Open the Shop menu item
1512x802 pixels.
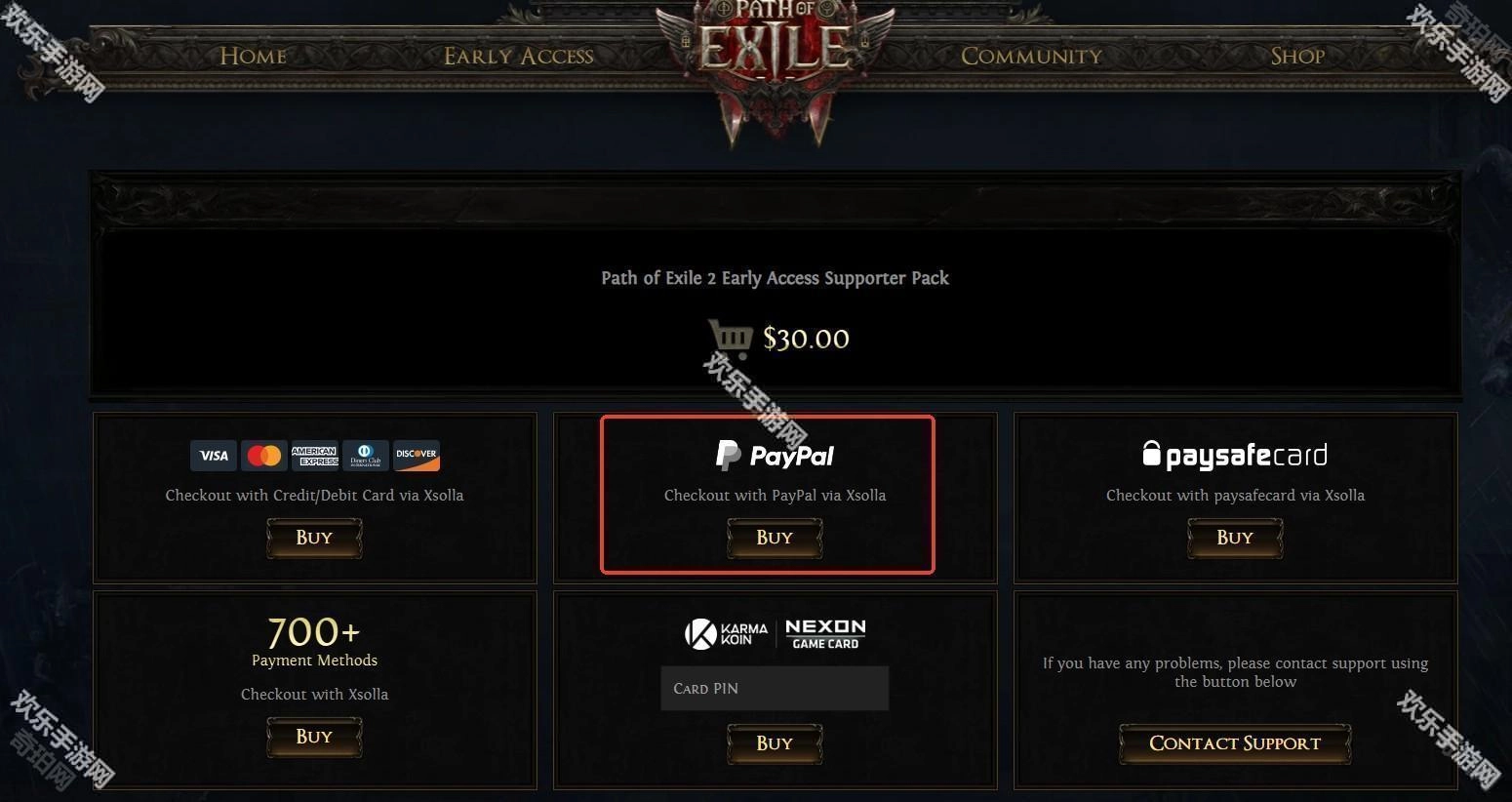point(1297,56)
